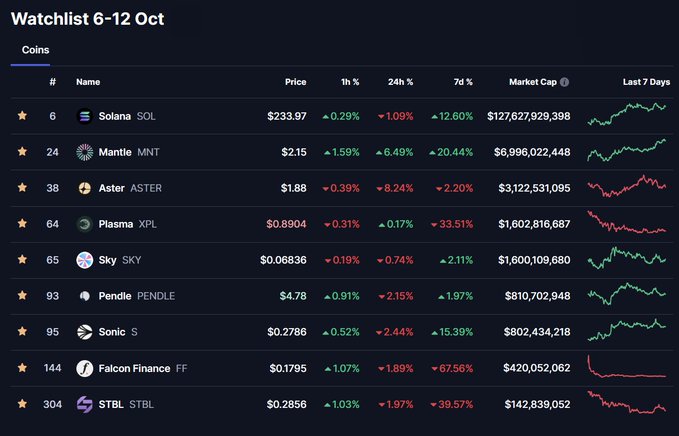Click the Aster coin logo icon
679x436 pixels.
coord(84,188)
